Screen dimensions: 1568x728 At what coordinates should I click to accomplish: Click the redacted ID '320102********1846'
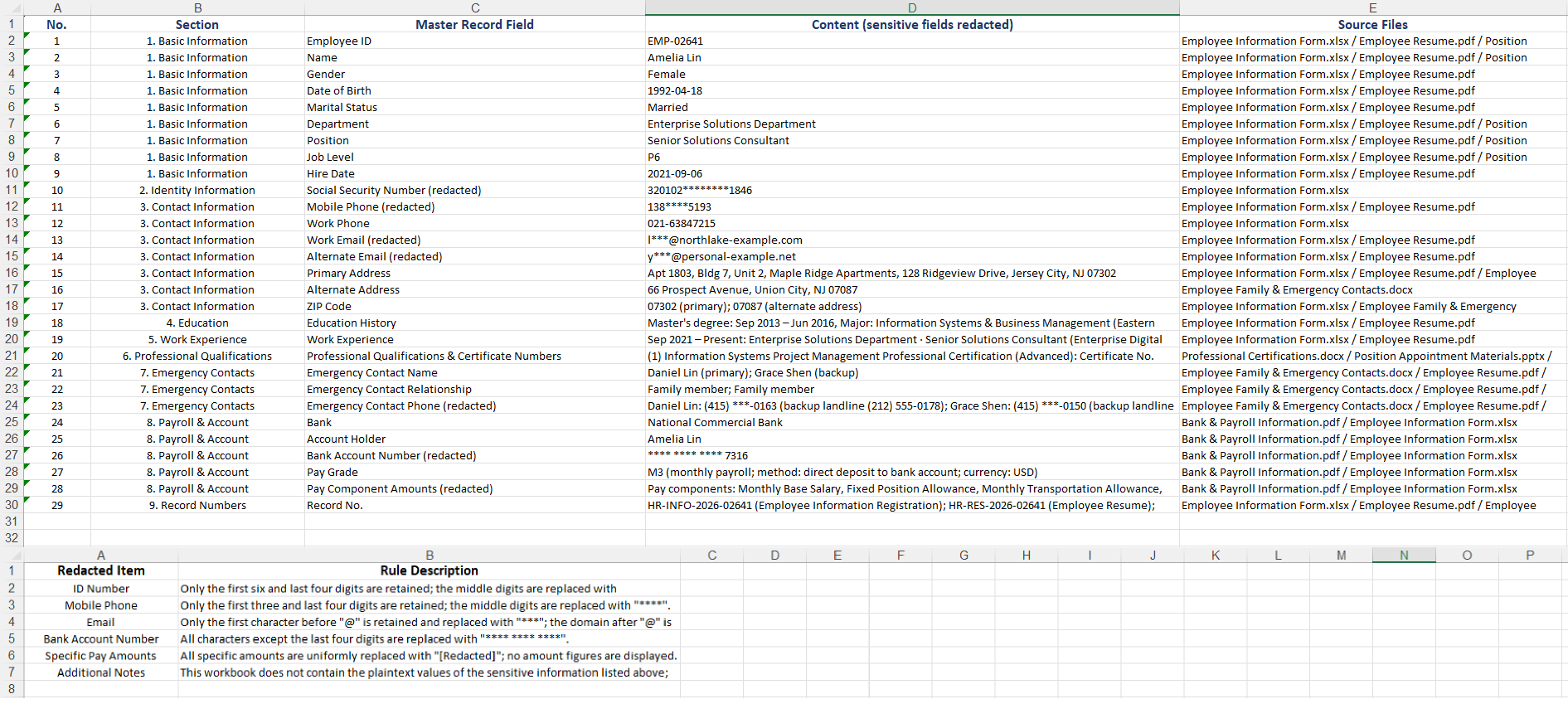pos(912,190)
